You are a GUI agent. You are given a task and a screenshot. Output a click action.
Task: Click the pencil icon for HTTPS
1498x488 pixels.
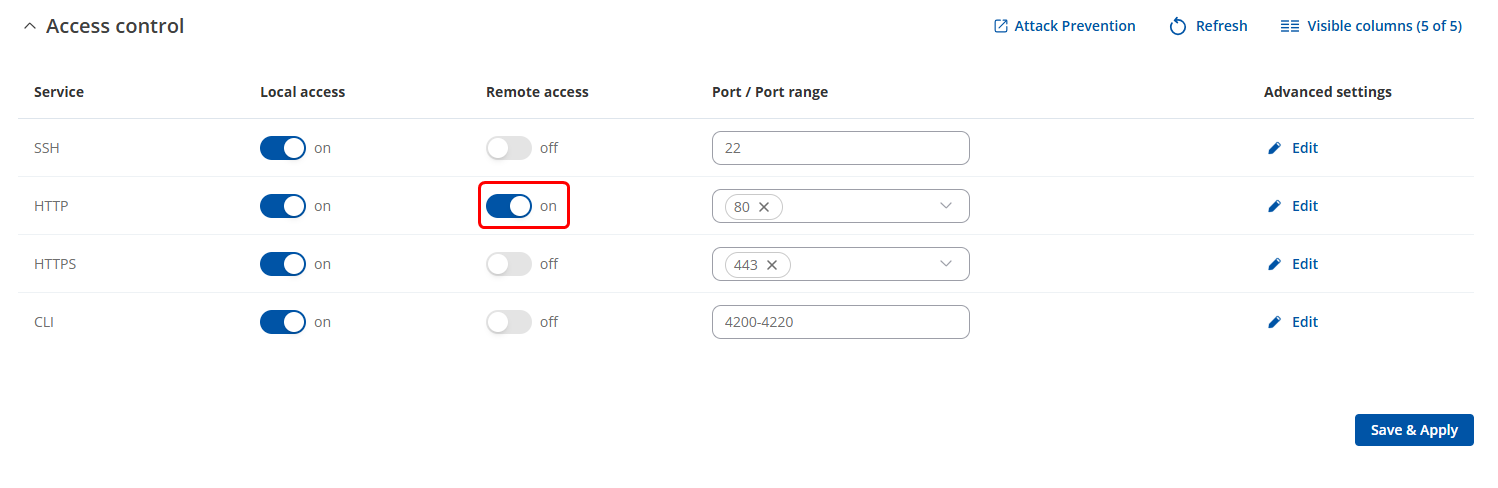click(x=1274, y=264)
